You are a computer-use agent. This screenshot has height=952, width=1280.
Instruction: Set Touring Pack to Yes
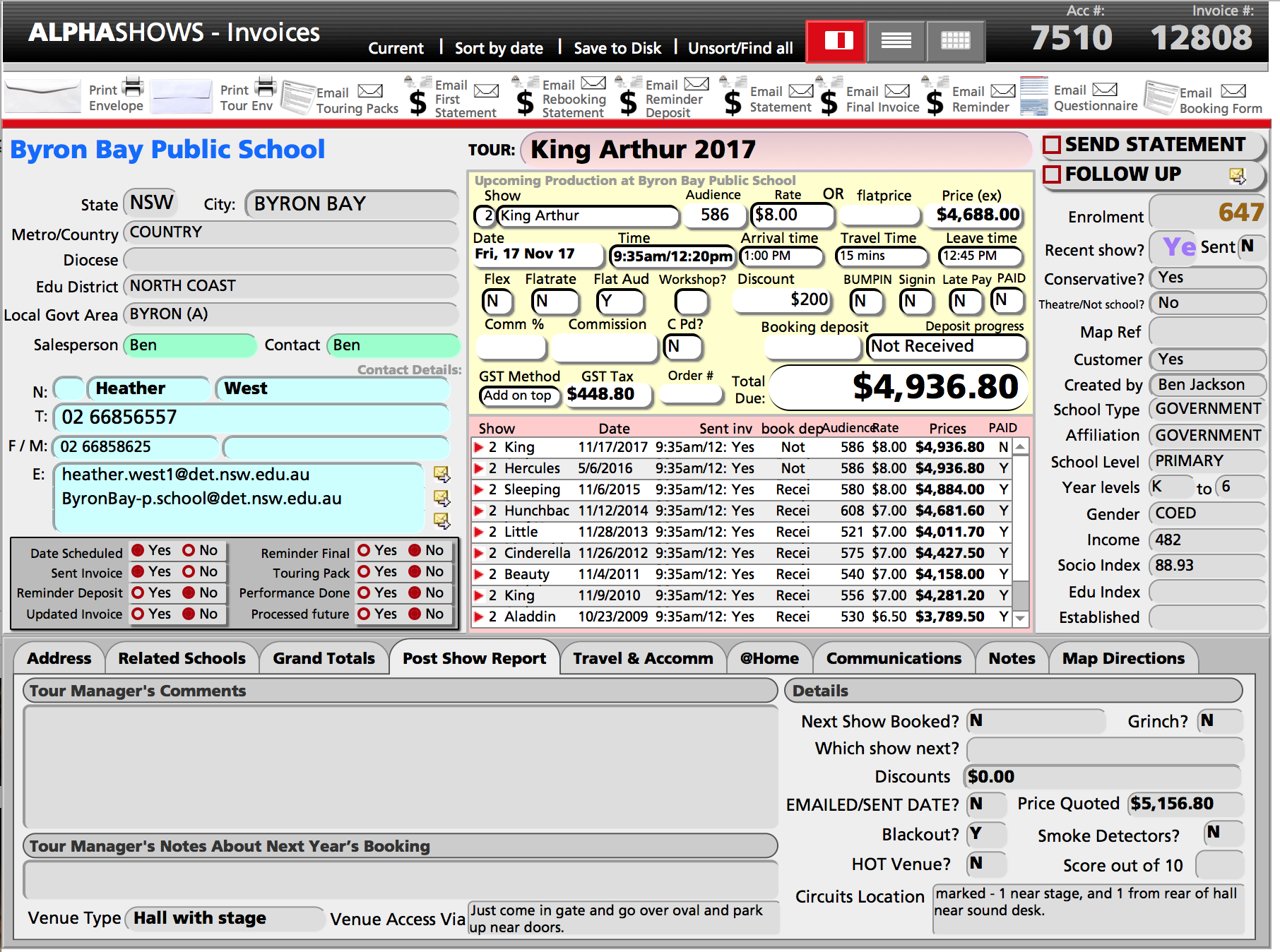pos(365,571)
